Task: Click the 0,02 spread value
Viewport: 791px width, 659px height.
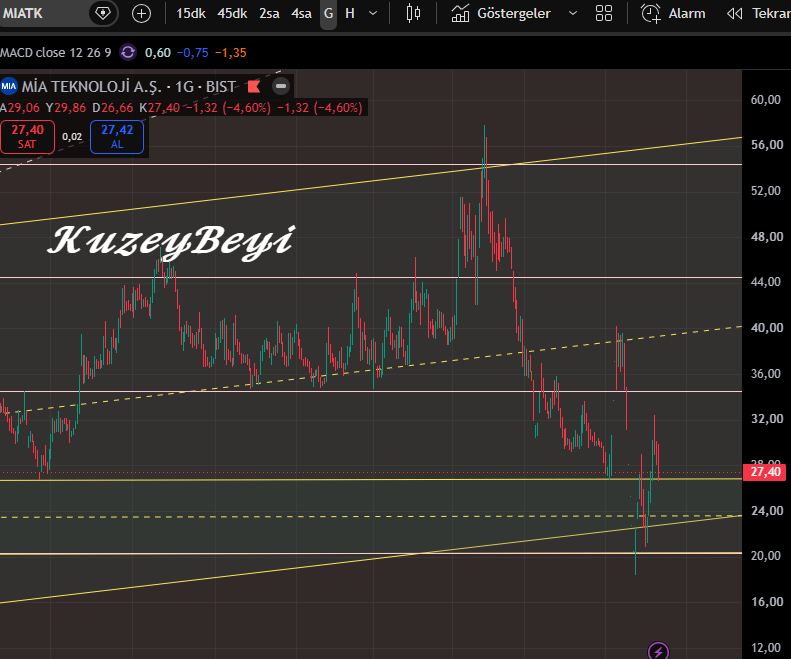Action: (72, 137)
